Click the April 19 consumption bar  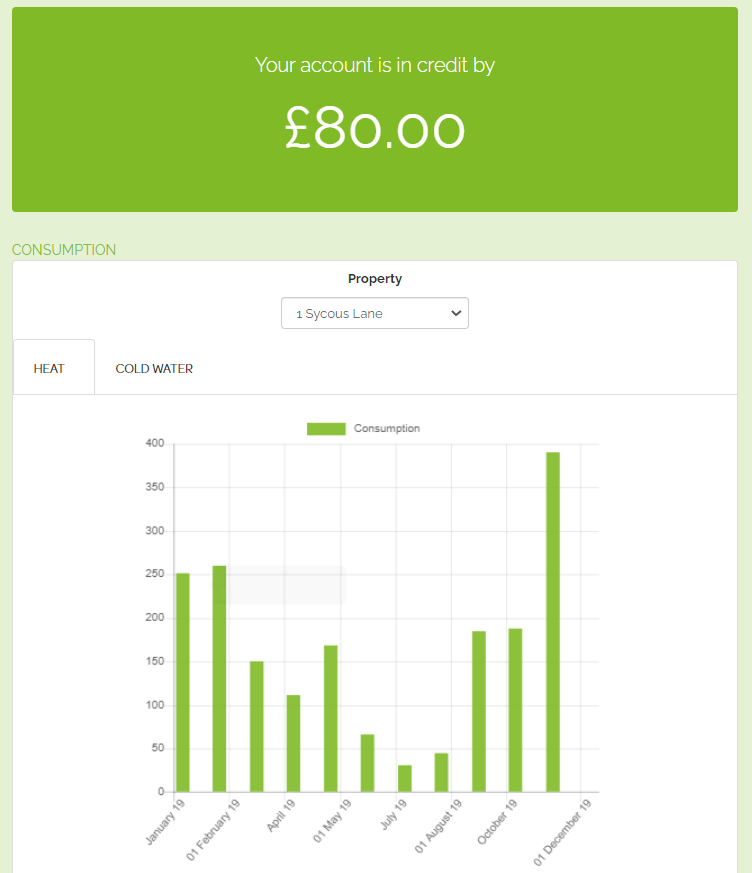click(x=293, y=744)
